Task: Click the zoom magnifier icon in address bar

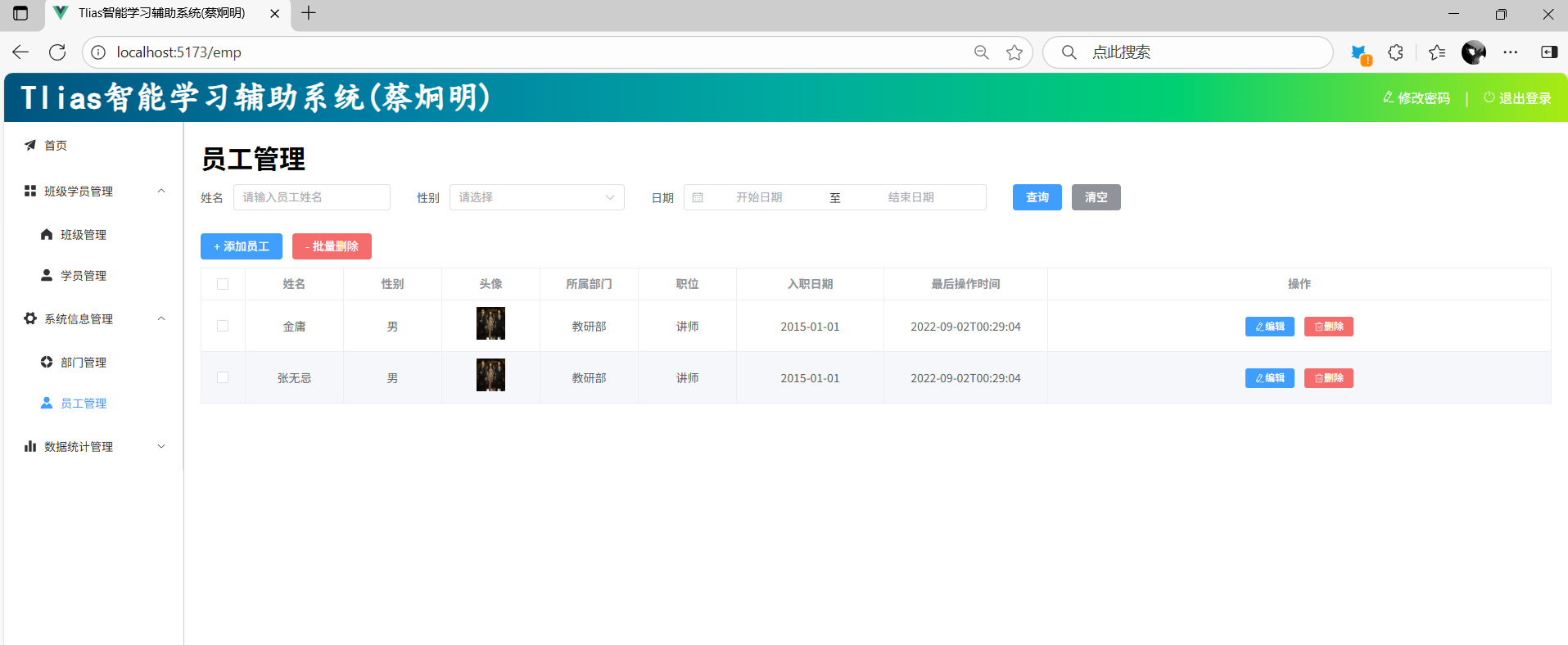Action: click(981, 52)
